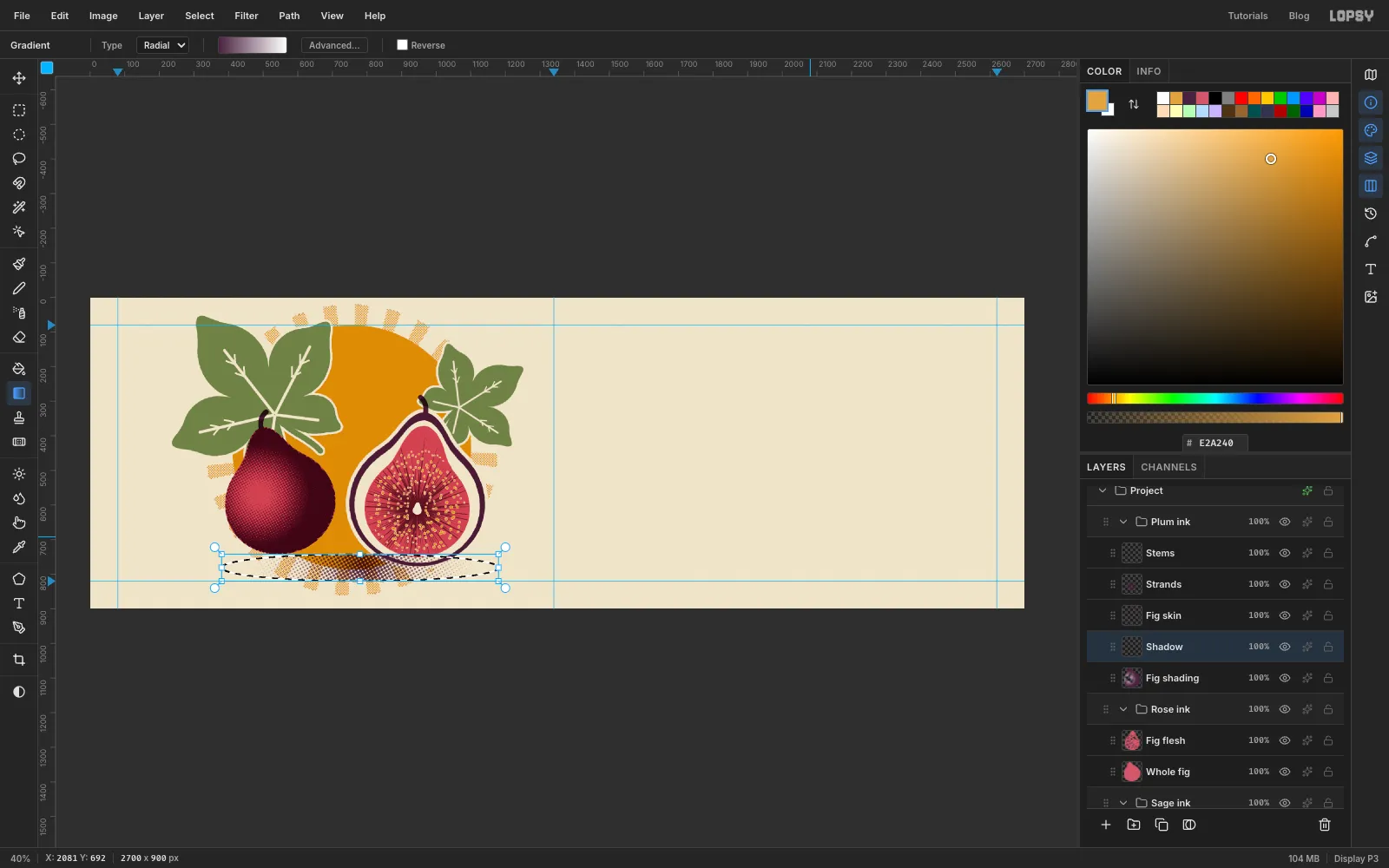The width and height of the screenshot is (1389, 868).
Task: Select the Eraser tool
Action: coord(19,337)
